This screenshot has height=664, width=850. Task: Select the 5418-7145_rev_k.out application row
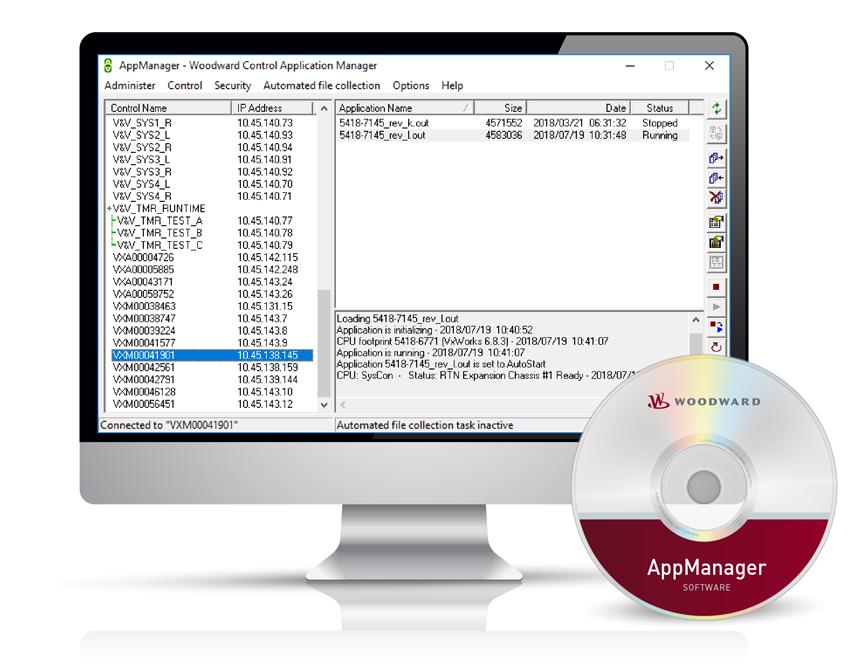[x=512, y=123]
